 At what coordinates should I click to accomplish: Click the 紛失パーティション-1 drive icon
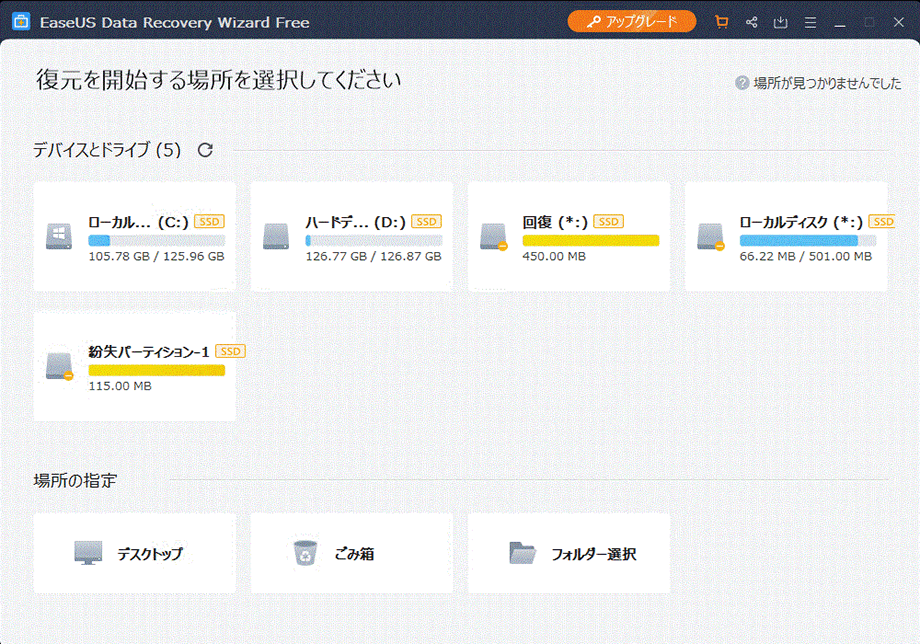59,366
